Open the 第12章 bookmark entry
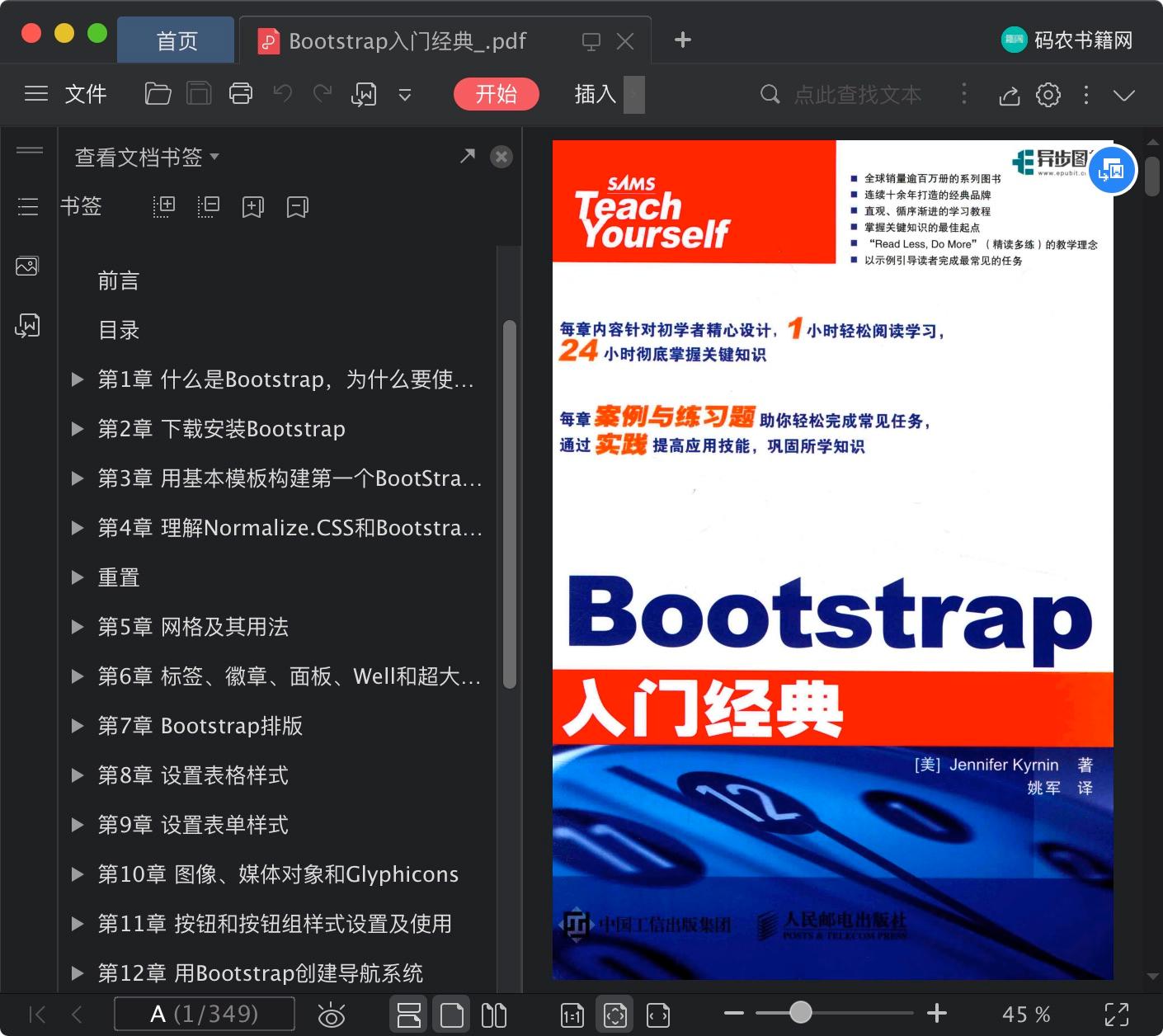This screenshot has width=1163, height=1036. click(260, 973)
